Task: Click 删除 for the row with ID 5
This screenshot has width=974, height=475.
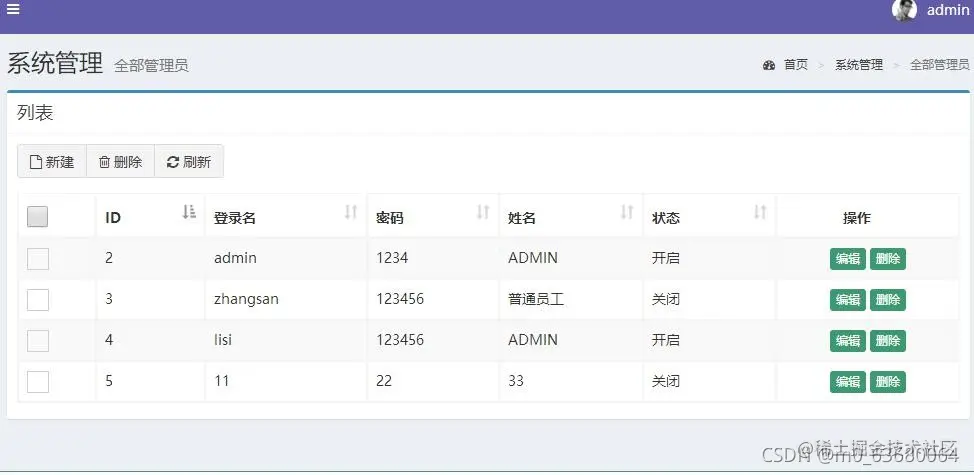Action: click(x=888, y=382)
